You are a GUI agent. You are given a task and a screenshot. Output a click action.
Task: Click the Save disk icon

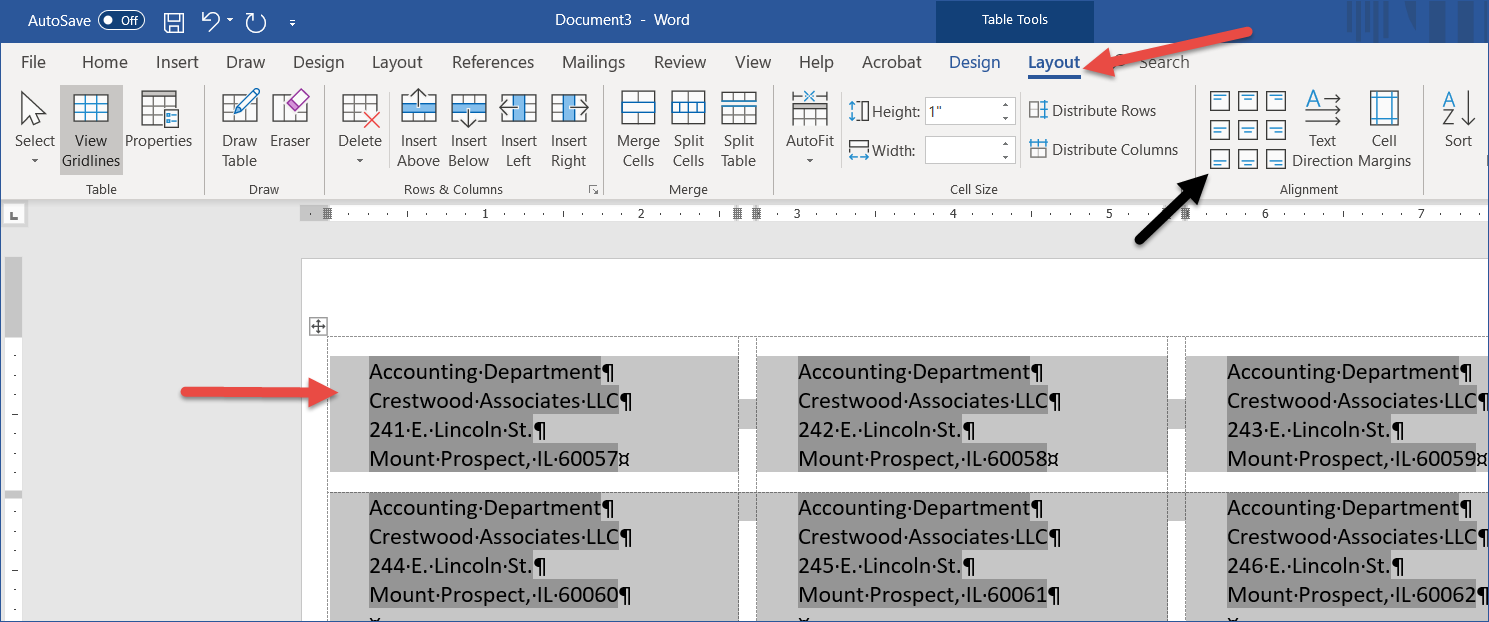pos(174,20)
